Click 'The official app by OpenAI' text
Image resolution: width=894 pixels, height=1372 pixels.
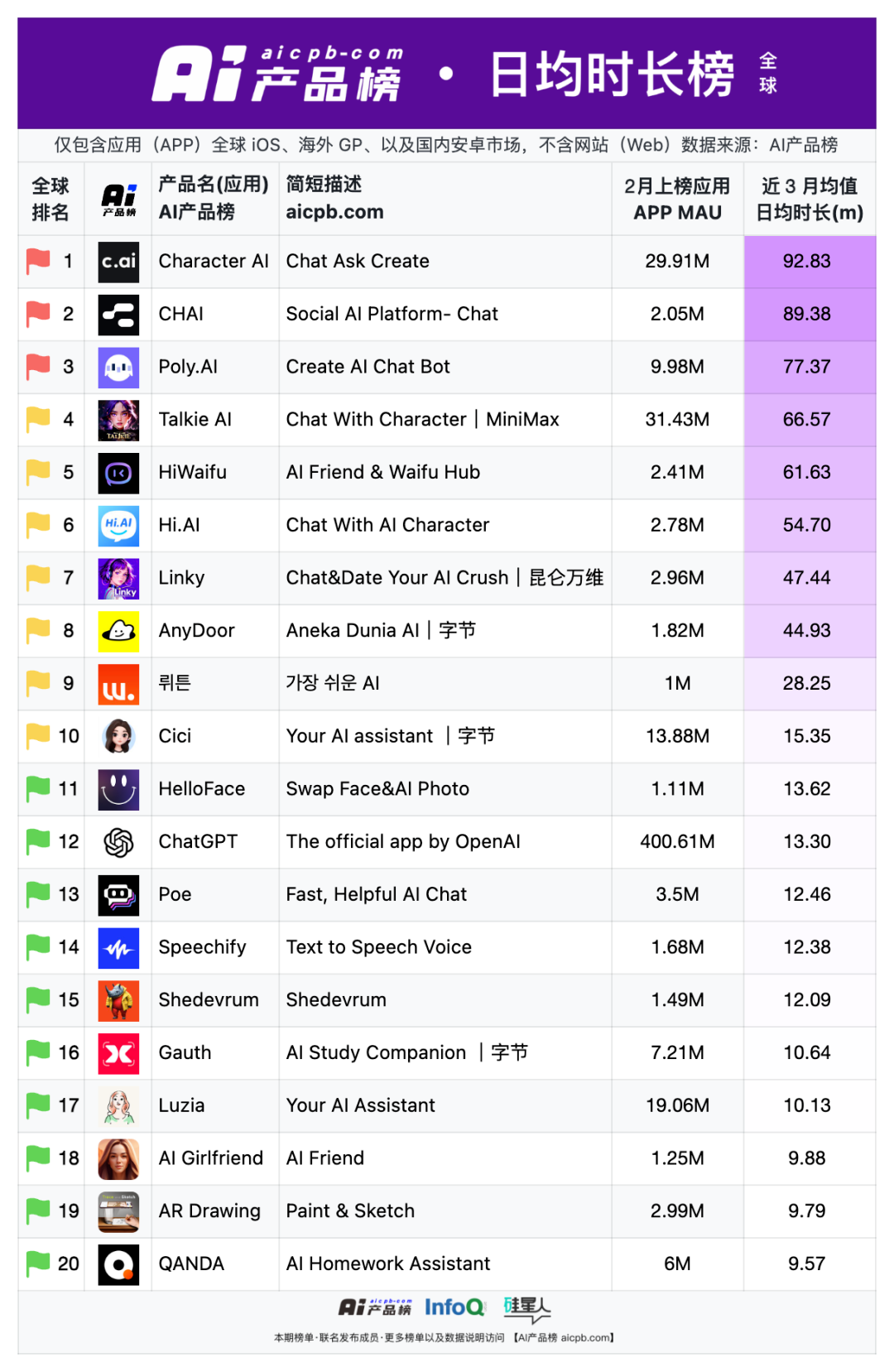(x=403, y=842)
